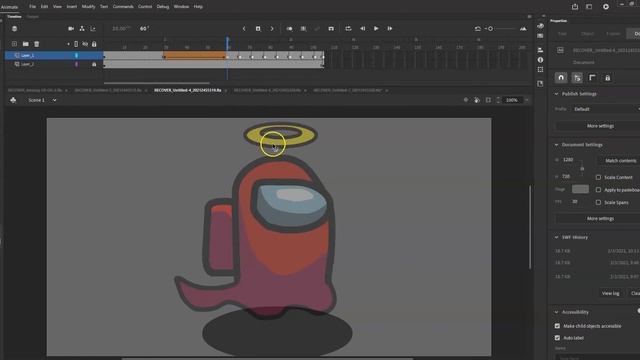Image resolution: width=640 pixels, height=360 pixels.
Task: Toggle loop playback
Action: click(x=348, y=29)
